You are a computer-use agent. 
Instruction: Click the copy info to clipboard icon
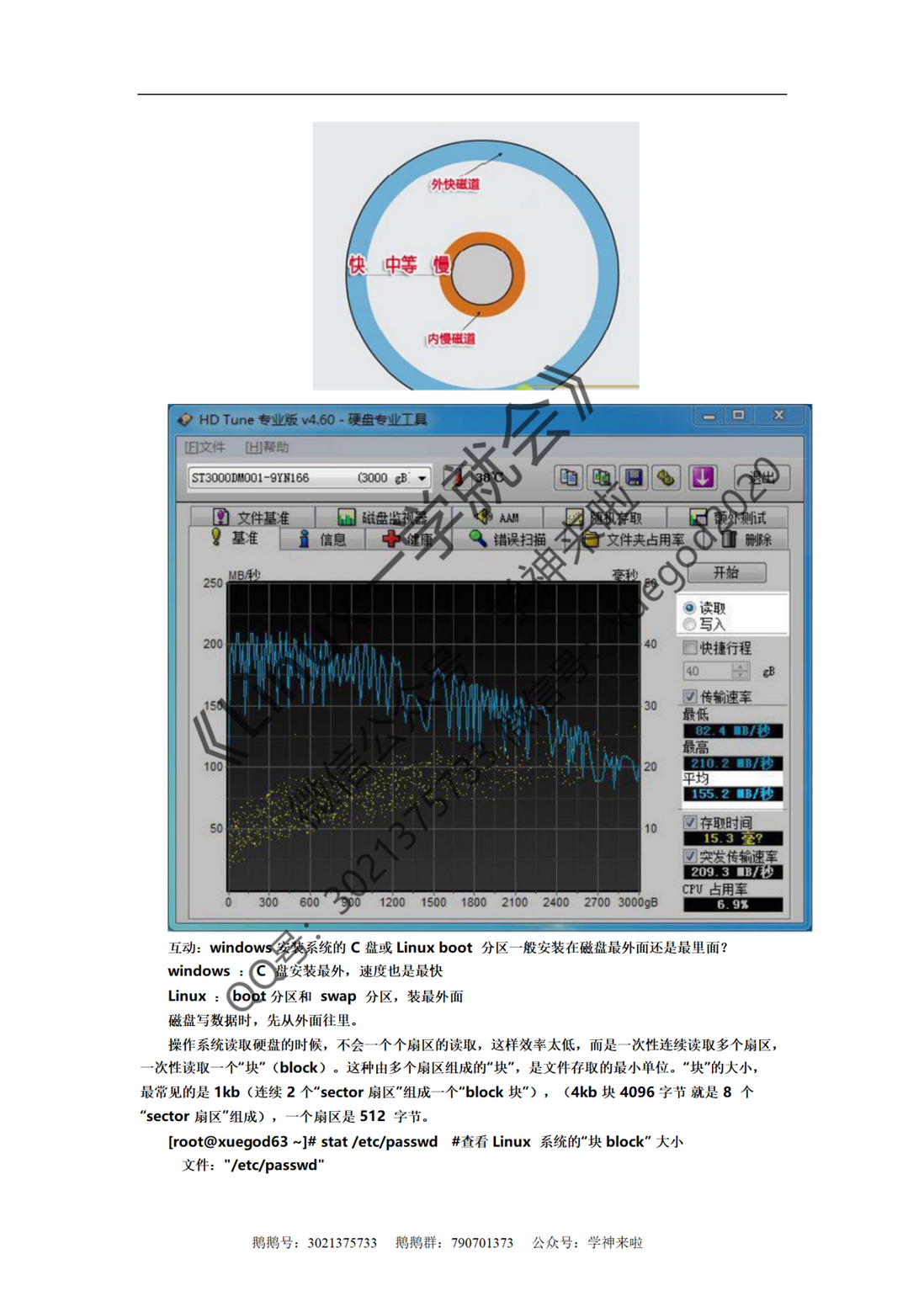click(568, 478)
